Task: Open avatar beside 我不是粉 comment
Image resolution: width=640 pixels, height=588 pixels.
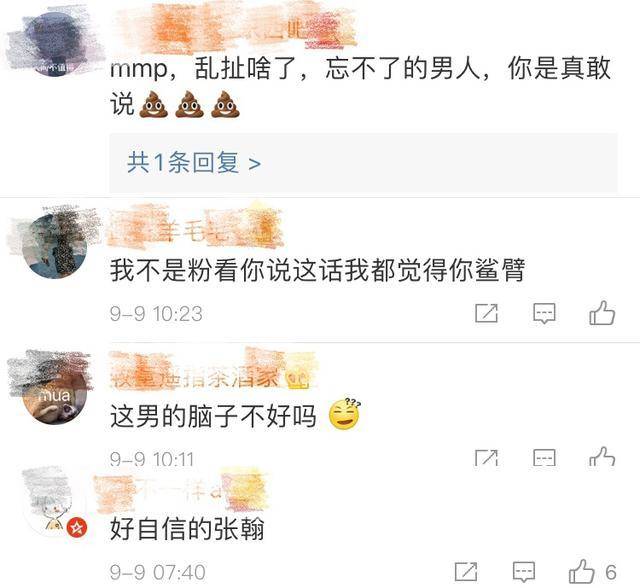Action: pyautogui.click(x=54, y=245)
